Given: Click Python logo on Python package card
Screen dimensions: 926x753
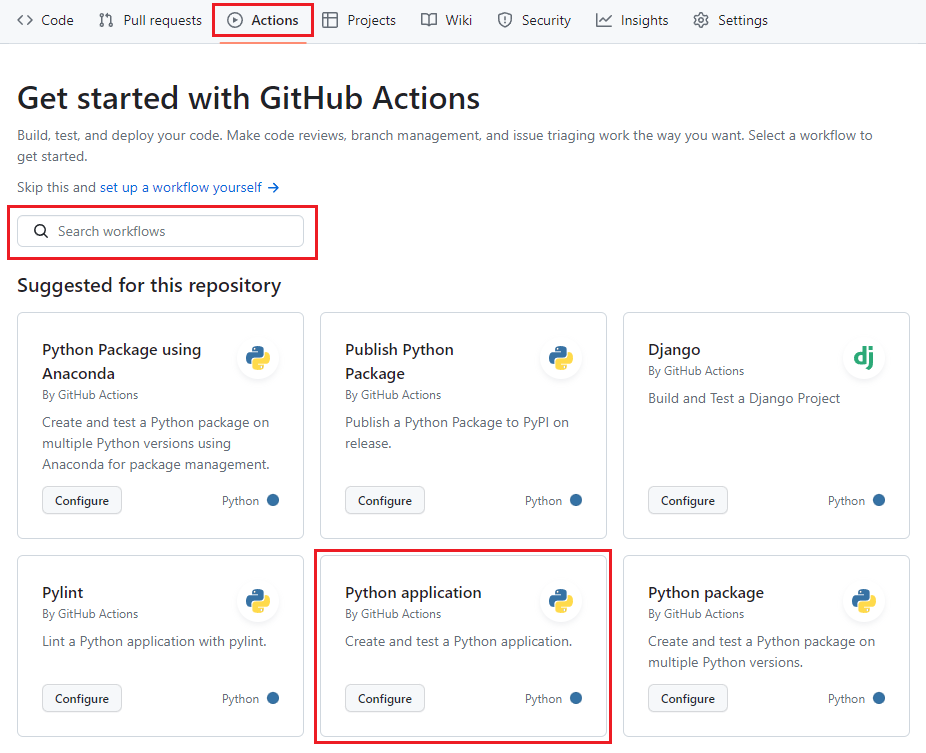Looking at the screenshot, I should click(x=864, y=601).
